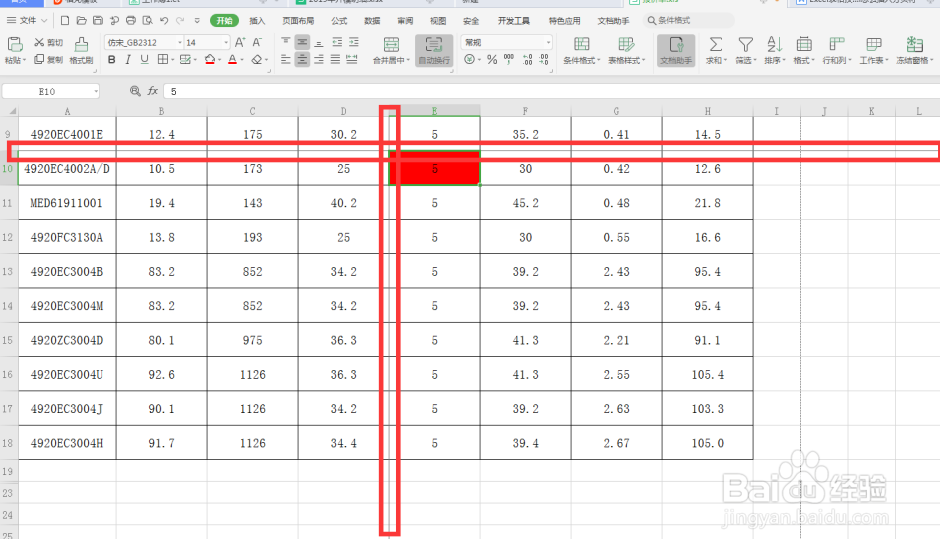Screen dimensions: 941x550
Task: Click the fx insert function icon
Action: point(152,91)
